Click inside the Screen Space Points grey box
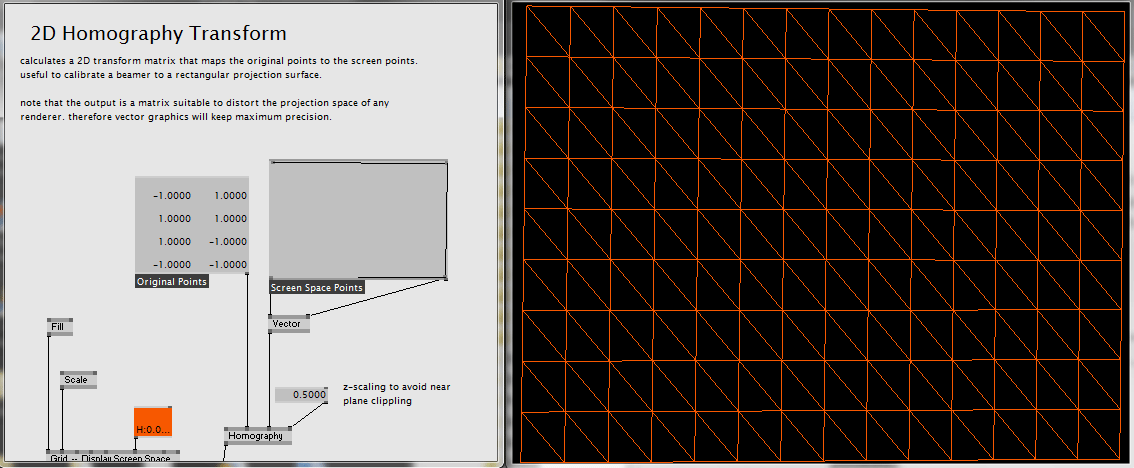Image resolution: width=1134 pixels, height=468 pixels. tap(359, 220)
